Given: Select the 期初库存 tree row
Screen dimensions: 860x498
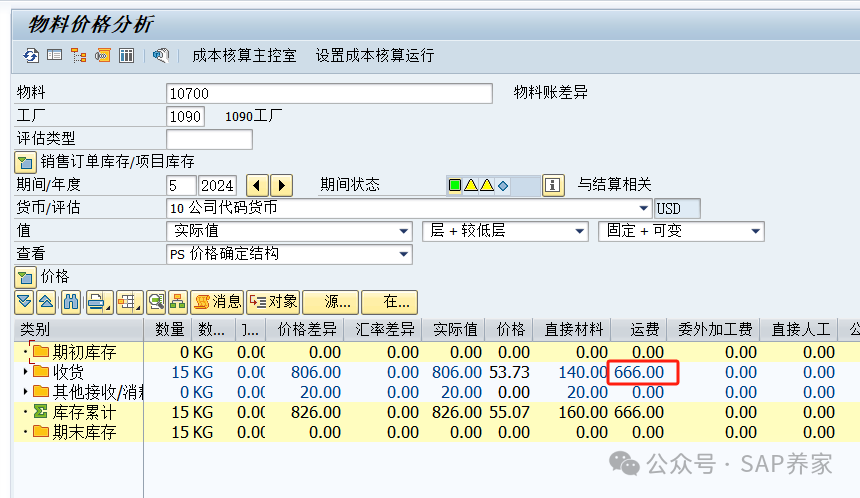Looking at the screenshot, I should pyautogui.click(x=84, y=352).
